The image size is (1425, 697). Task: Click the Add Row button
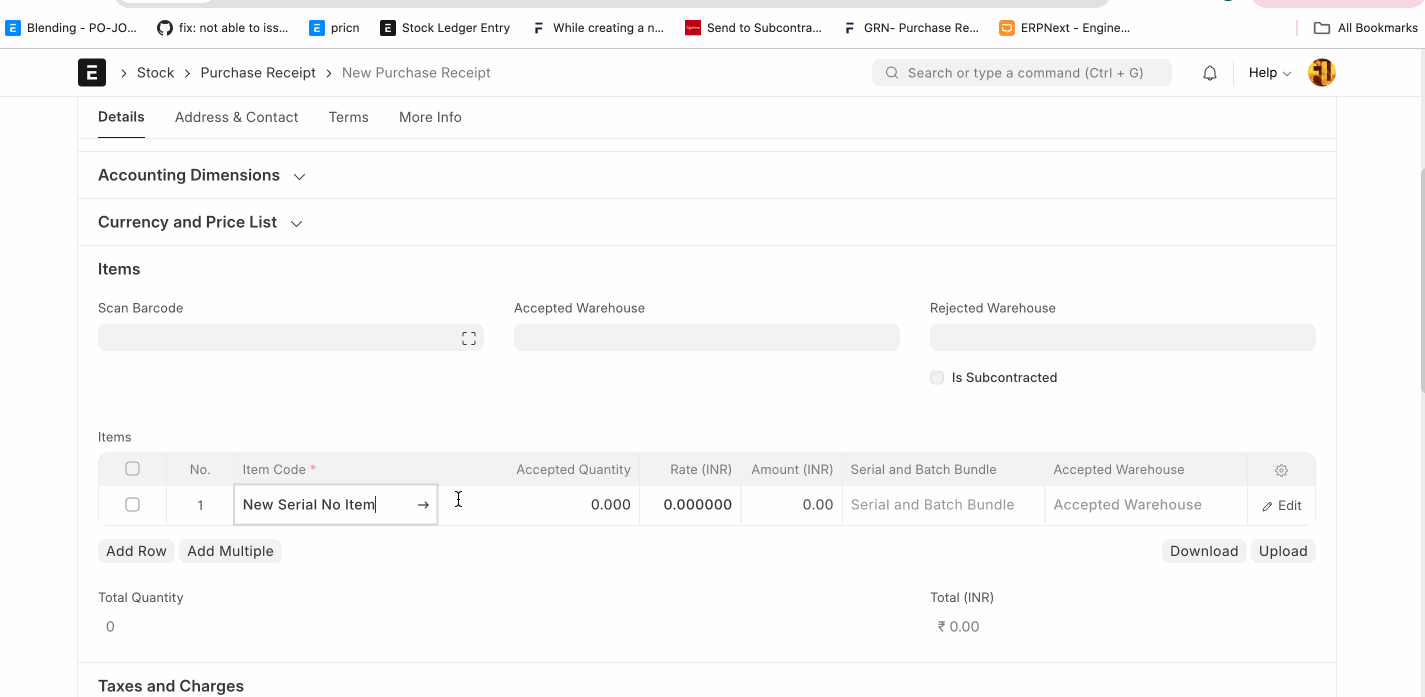click(x=136, y=551)
